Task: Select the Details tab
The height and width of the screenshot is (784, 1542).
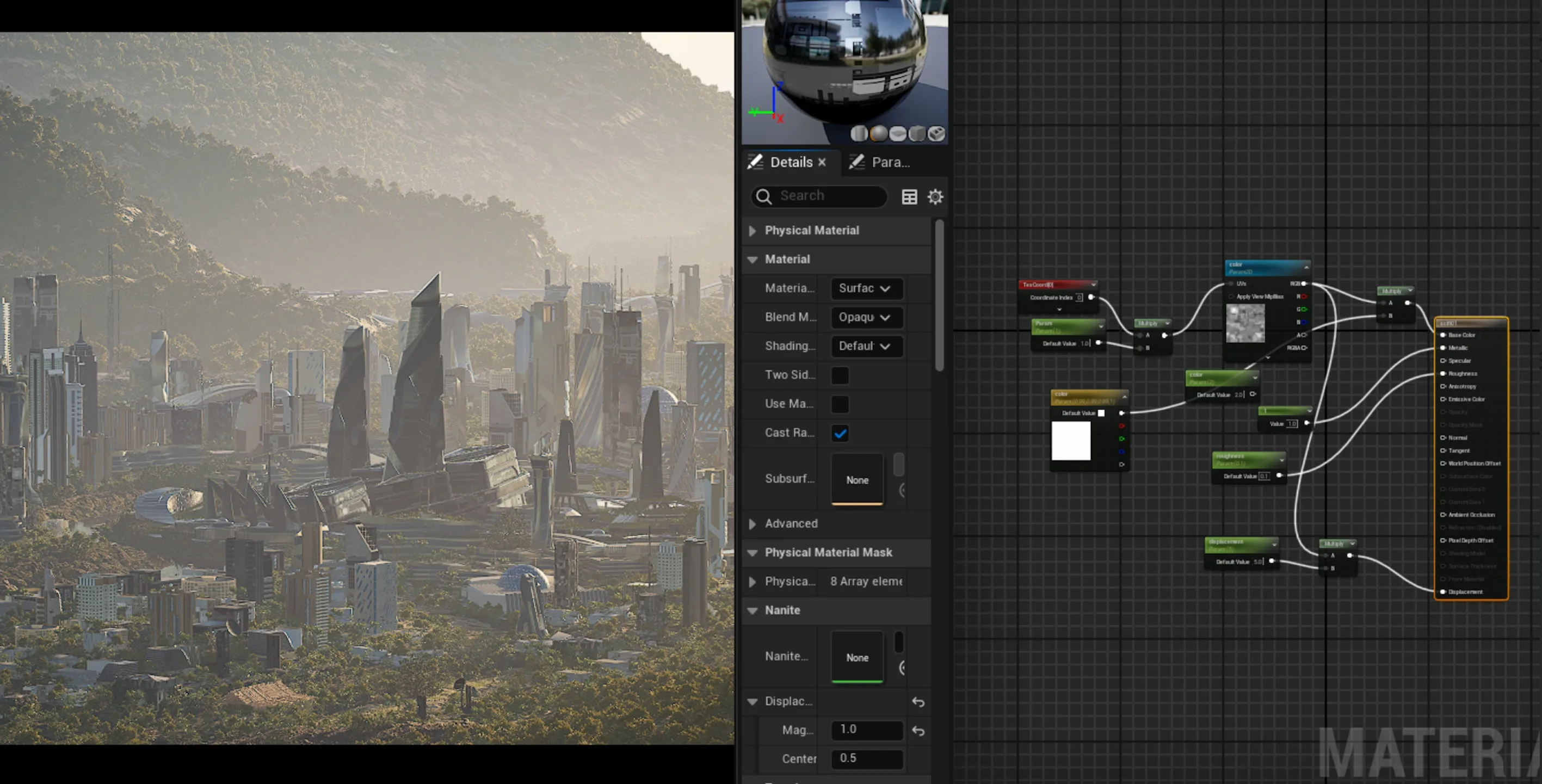Action: coord(790,162)
